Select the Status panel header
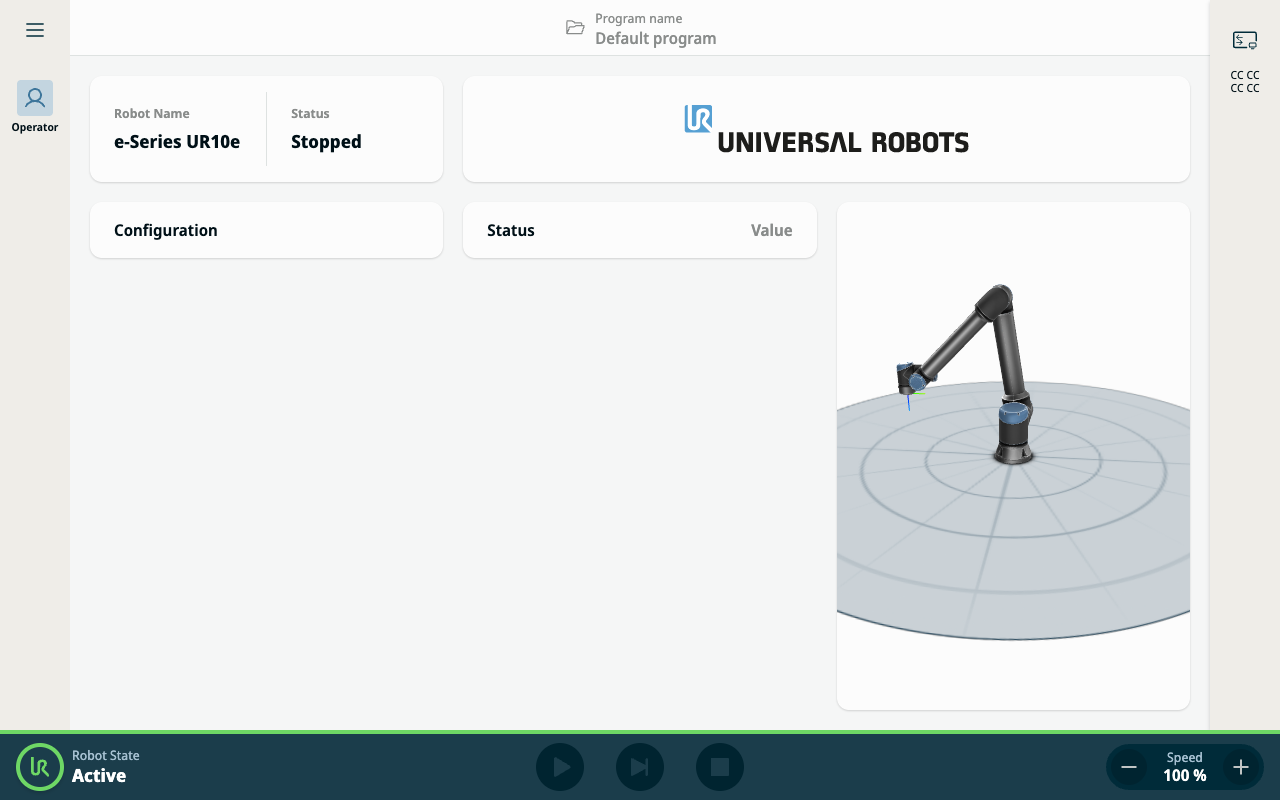 tap(511, 230)
